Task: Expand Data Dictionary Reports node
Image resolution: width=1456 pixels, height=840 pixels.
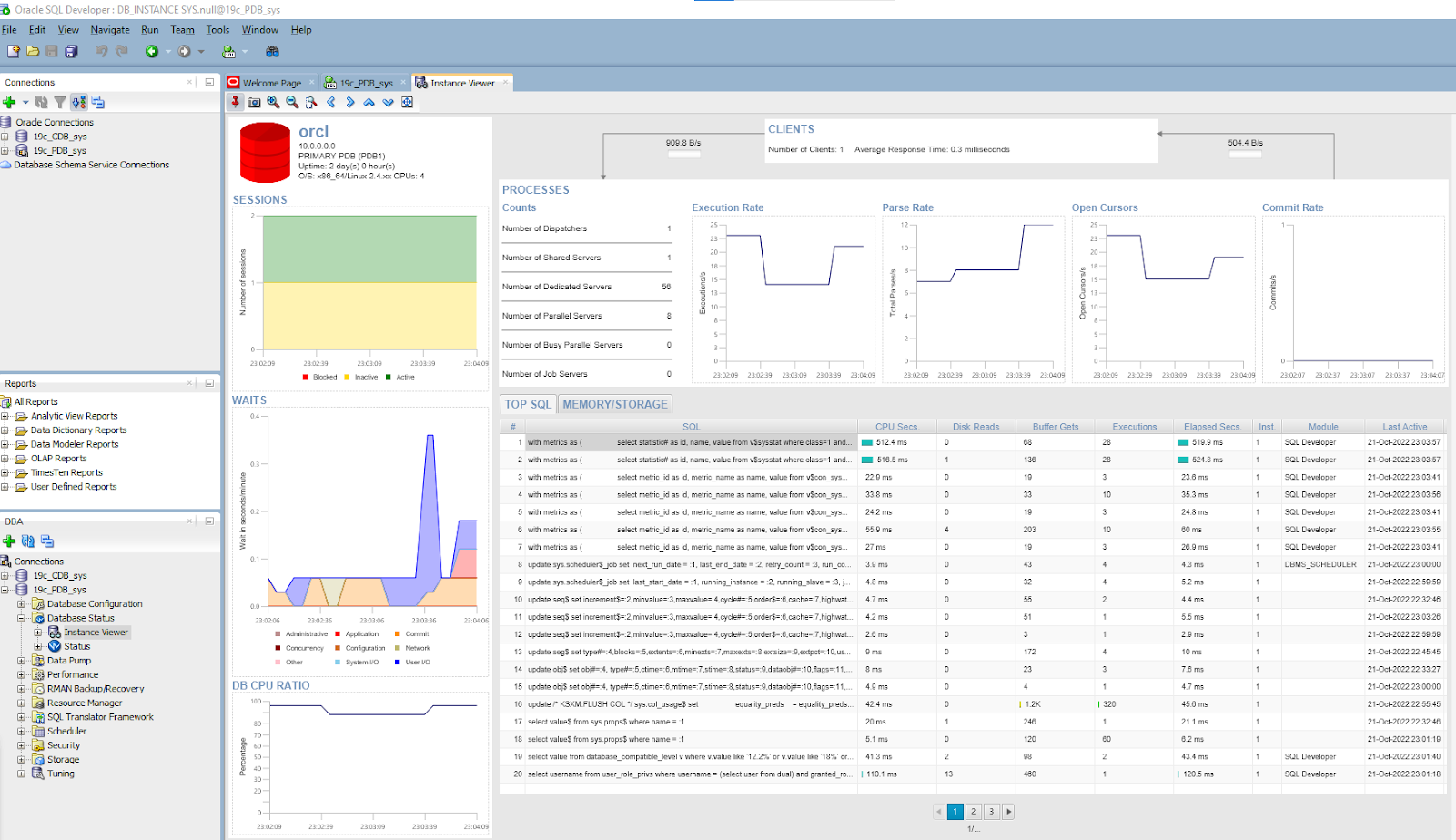Action: pos(5,430)
